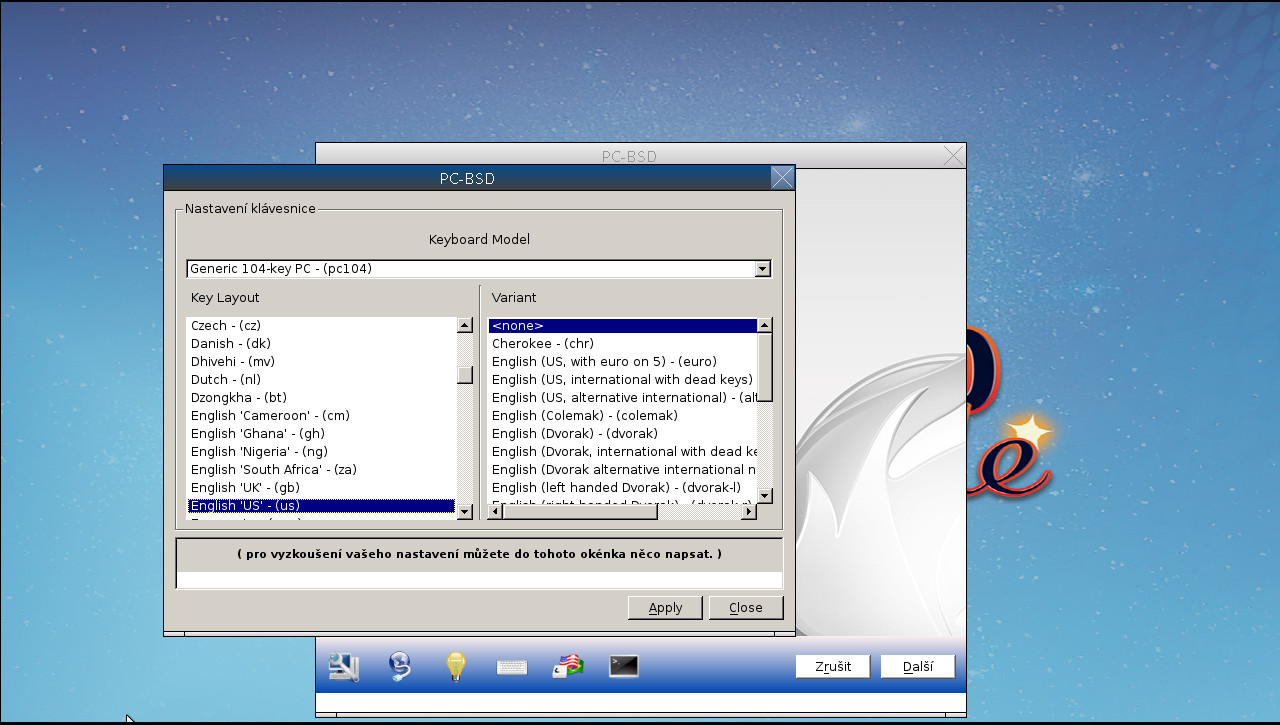Click the network globe icon in the toolbar
Image resolution: width=1280 pixels, height=725 pixels.
pos(399,666)
